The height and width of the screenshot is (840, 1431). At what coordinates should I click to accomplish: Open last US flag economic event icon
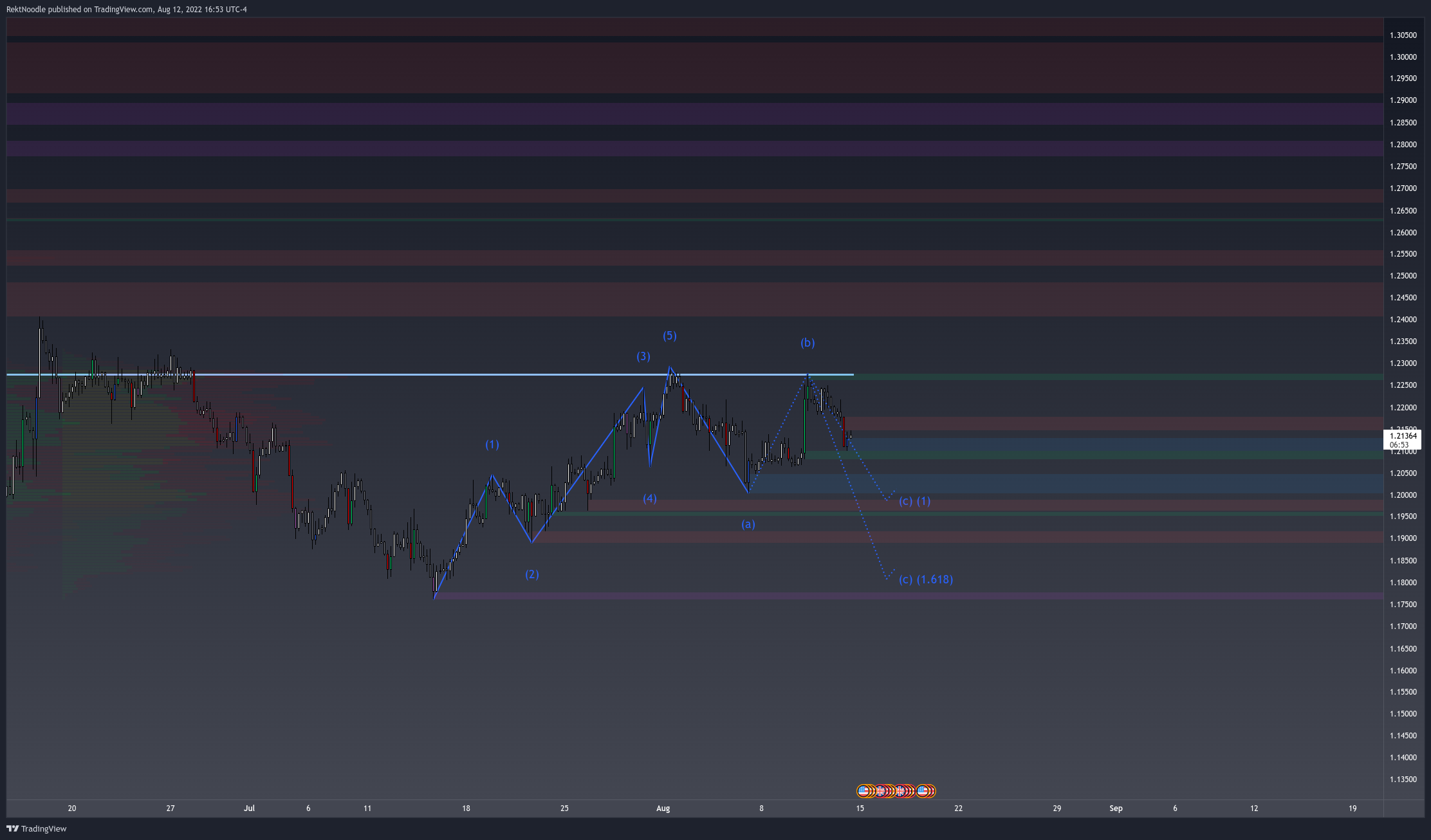coord(923,791)
